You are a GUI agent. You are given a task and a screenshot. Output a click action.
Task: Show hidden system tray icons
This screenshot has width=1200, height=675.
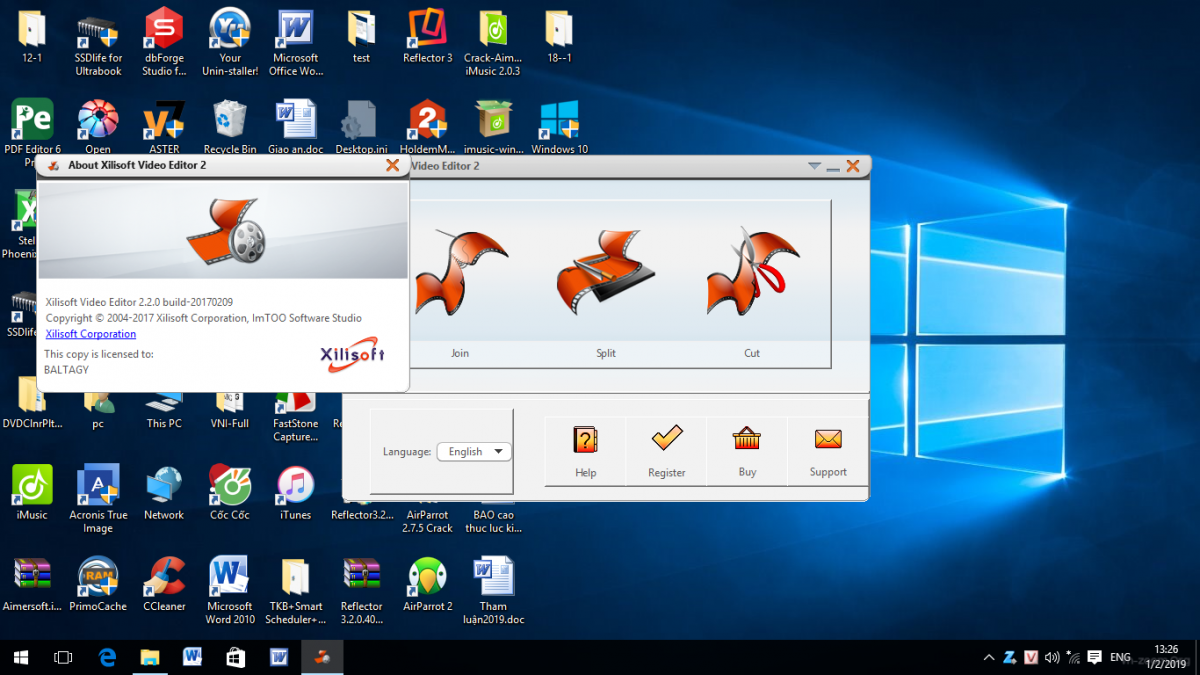(x=989, y=657)
